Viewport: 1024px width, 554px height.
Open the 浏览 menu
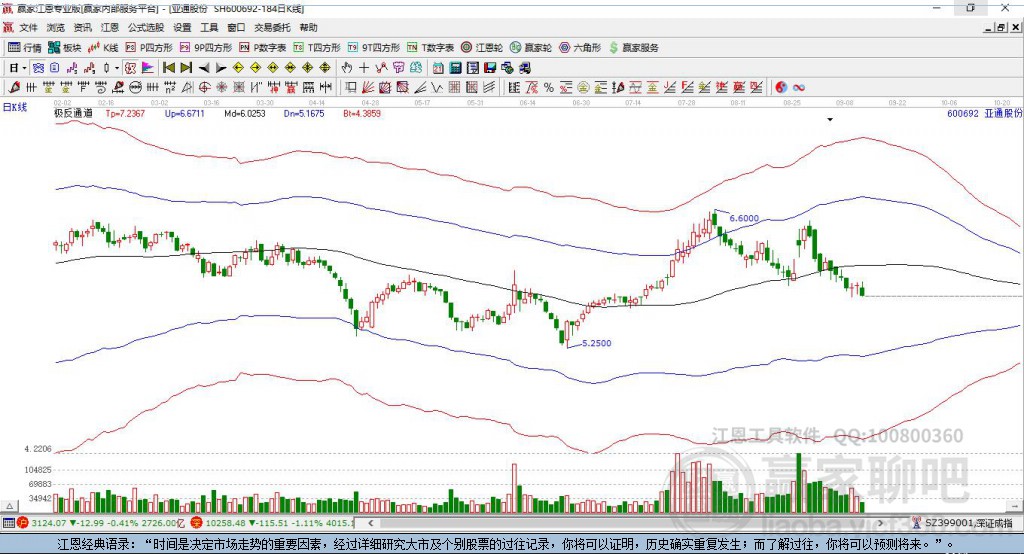coord(56,27)
